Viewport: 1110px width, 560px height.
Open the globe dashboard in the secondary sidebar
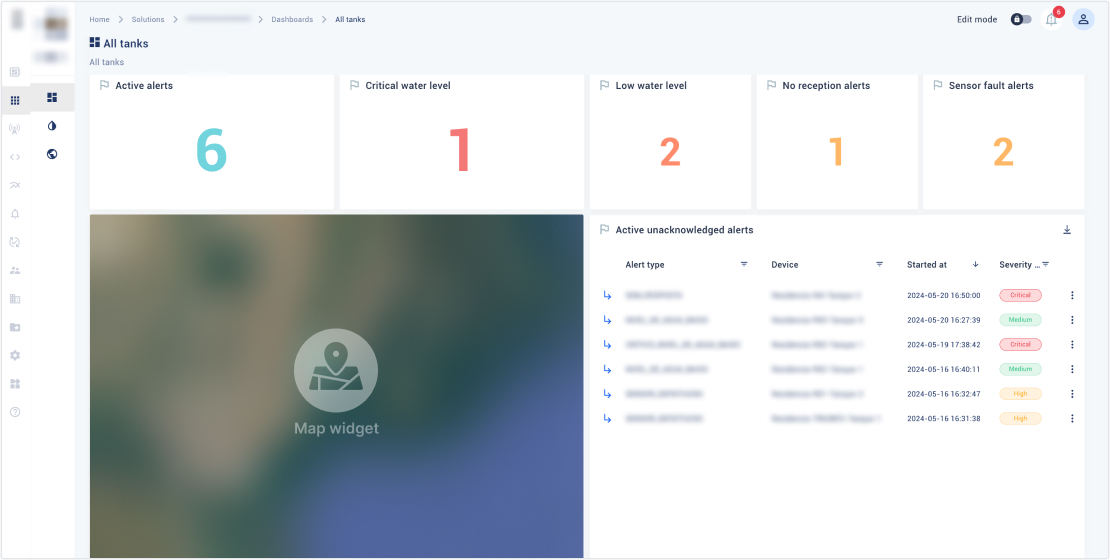click(x=52, y=154)
